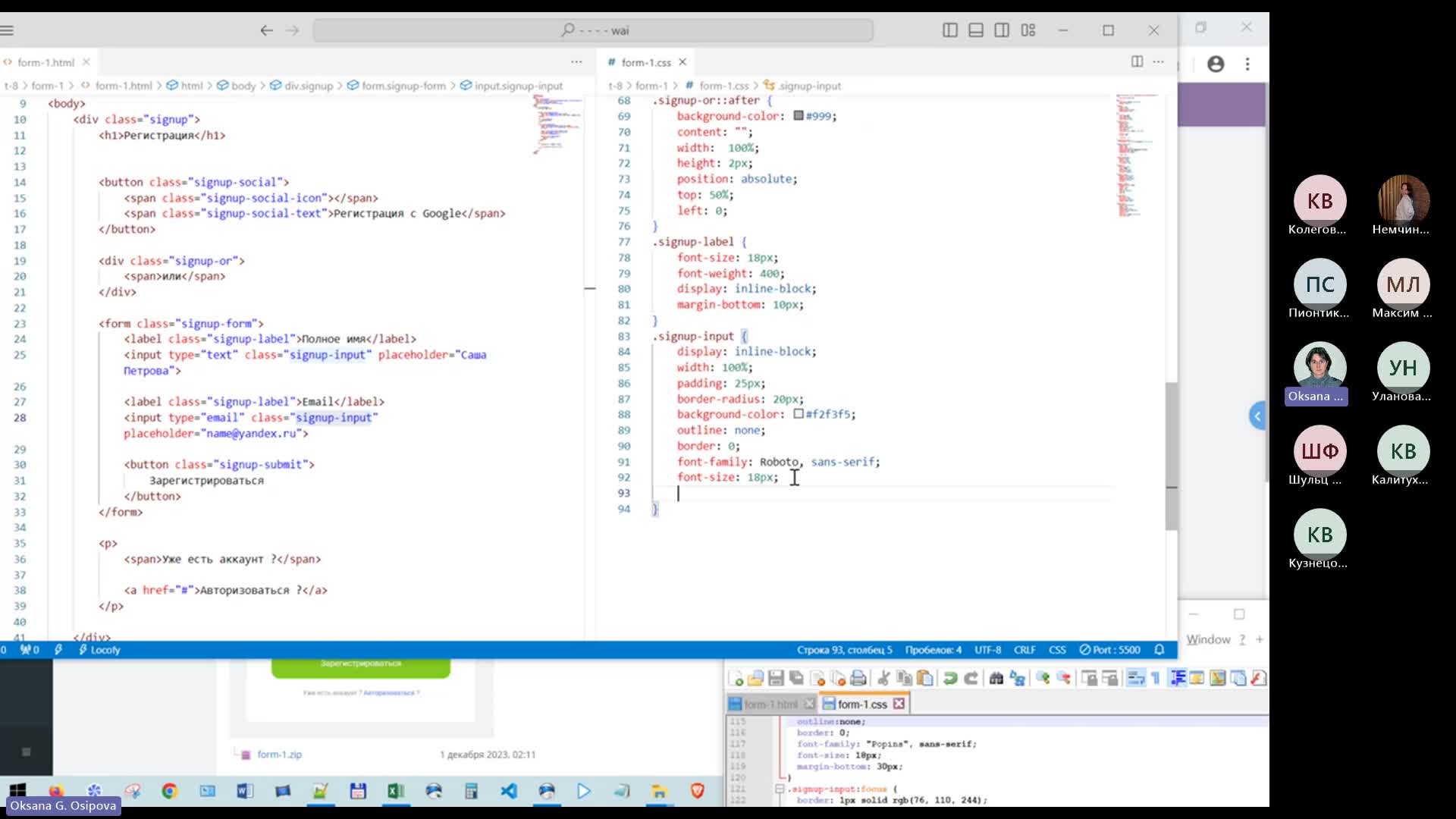The width and height of the screenshot is (1456, 819).
Task: Open the notifications bell in the status bar
Action: 1159,650
